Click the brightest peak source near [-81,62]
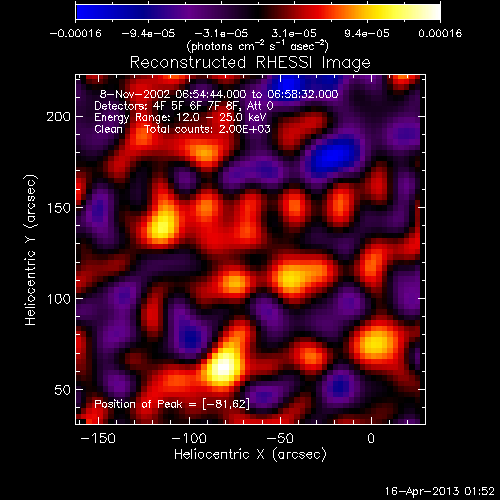 click(223, 367)
